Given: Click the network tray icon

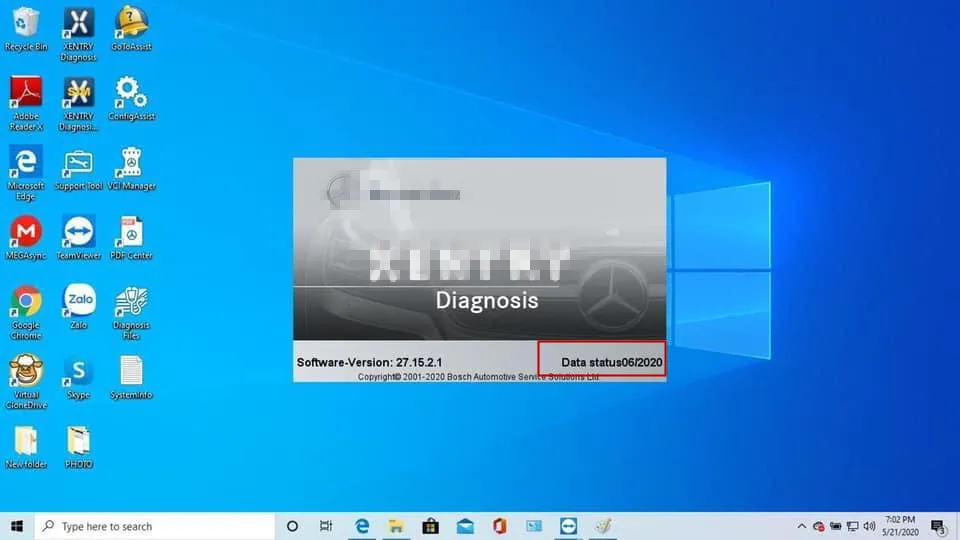Looking at the screenshot, I should click(x=852, y=526).
